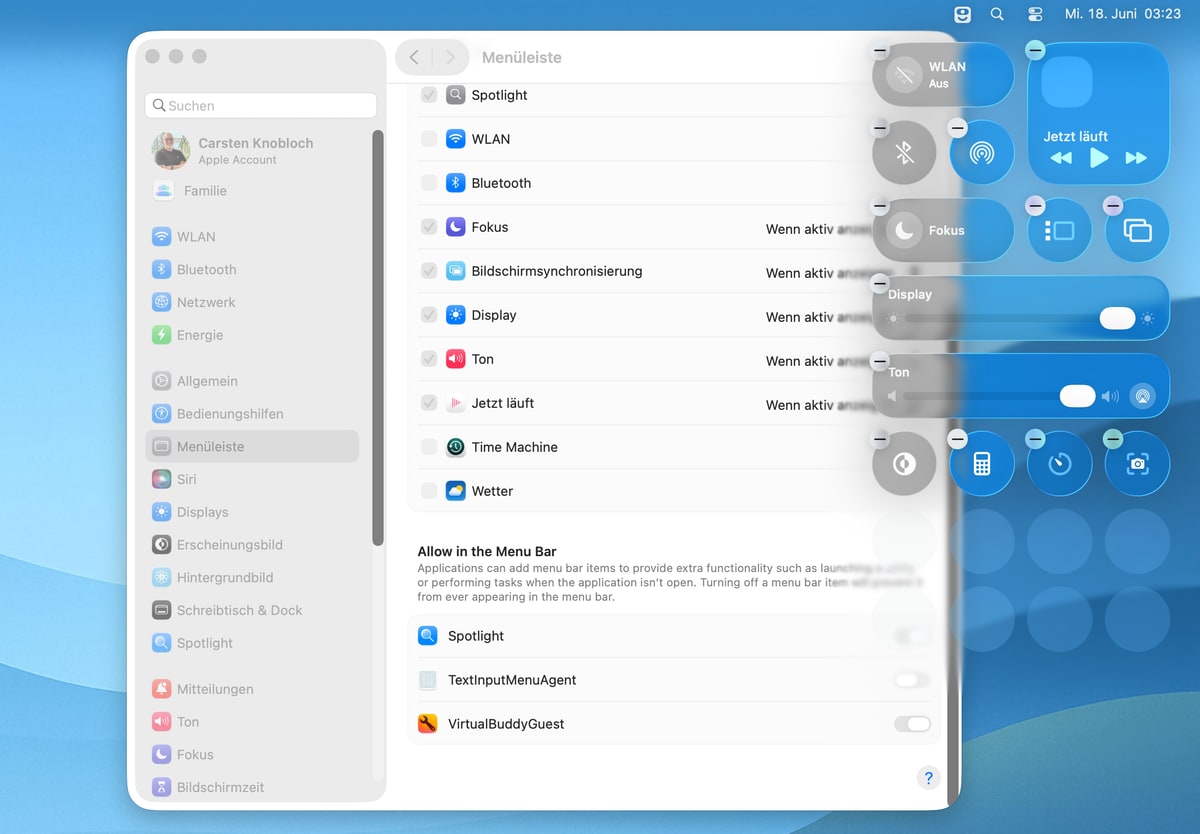Click the Bluetooth tile in Control Center

904,152
